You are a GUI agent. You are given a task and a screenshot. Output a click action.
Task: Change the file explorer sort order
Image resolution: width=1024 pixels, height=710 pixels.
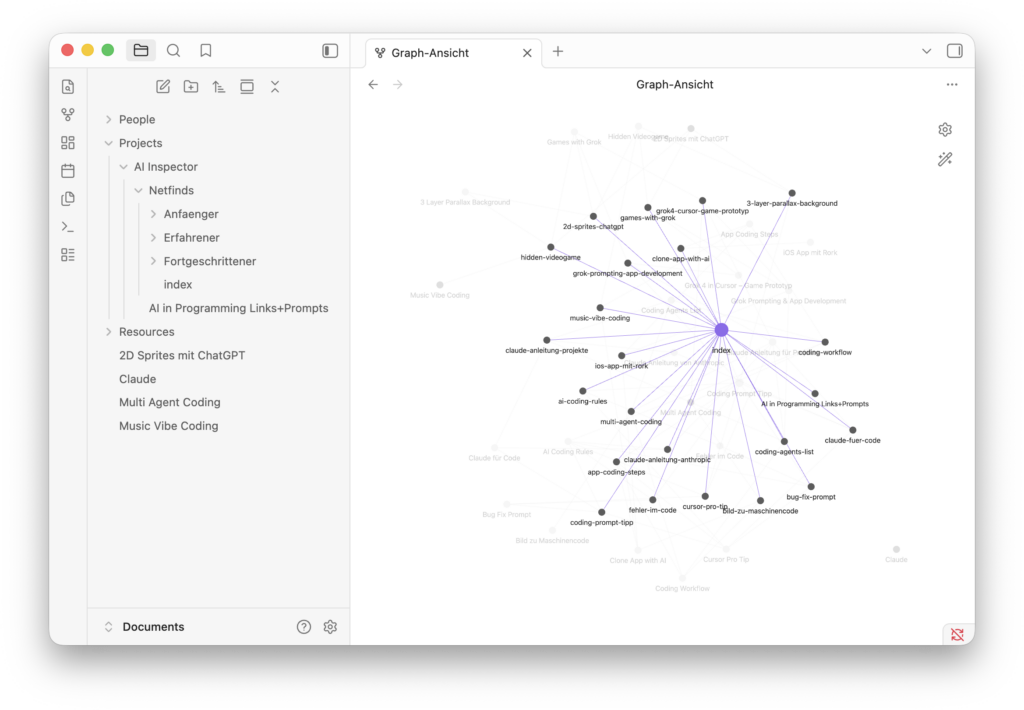pos(219,87)
